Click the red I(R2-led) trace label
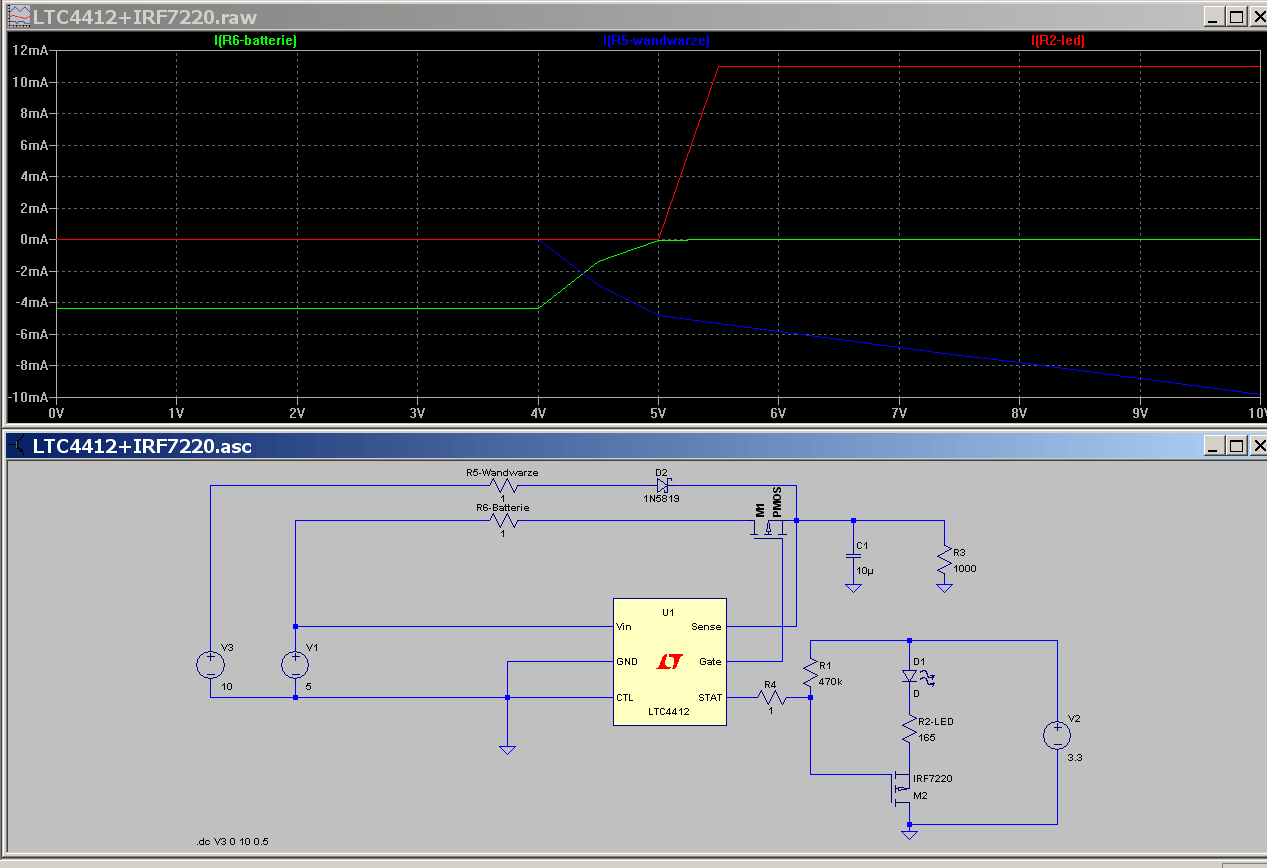The height and width of the screenshot is (868, 1267). [1057, 41]
